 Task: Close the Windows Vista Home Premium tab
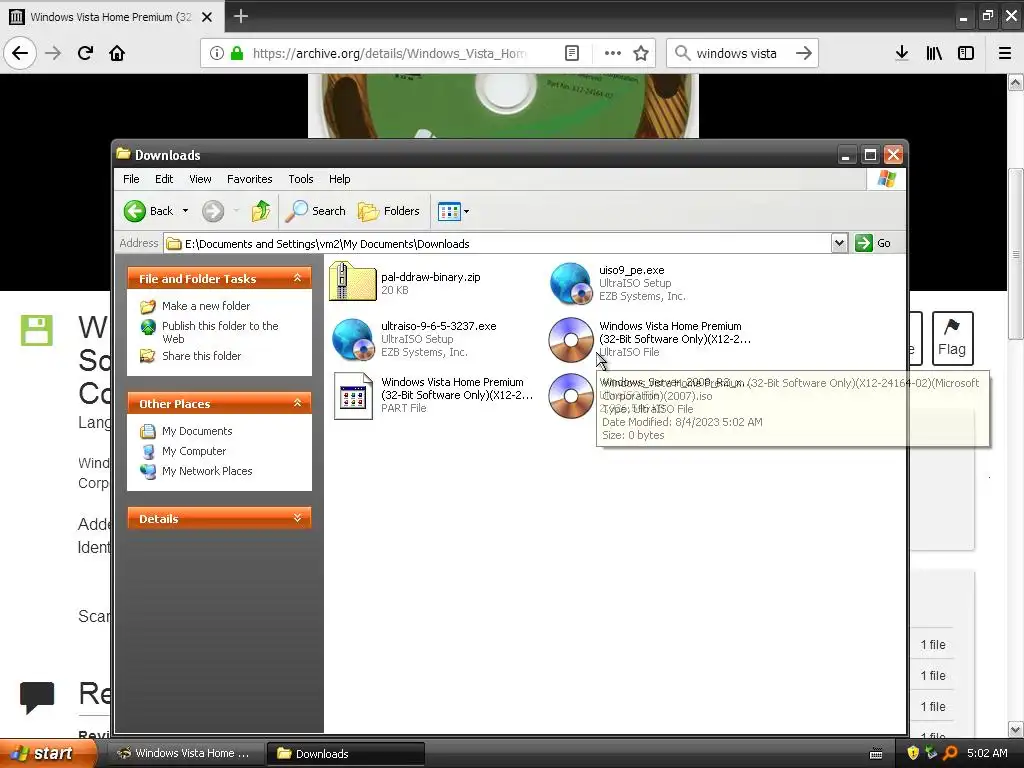206,17
